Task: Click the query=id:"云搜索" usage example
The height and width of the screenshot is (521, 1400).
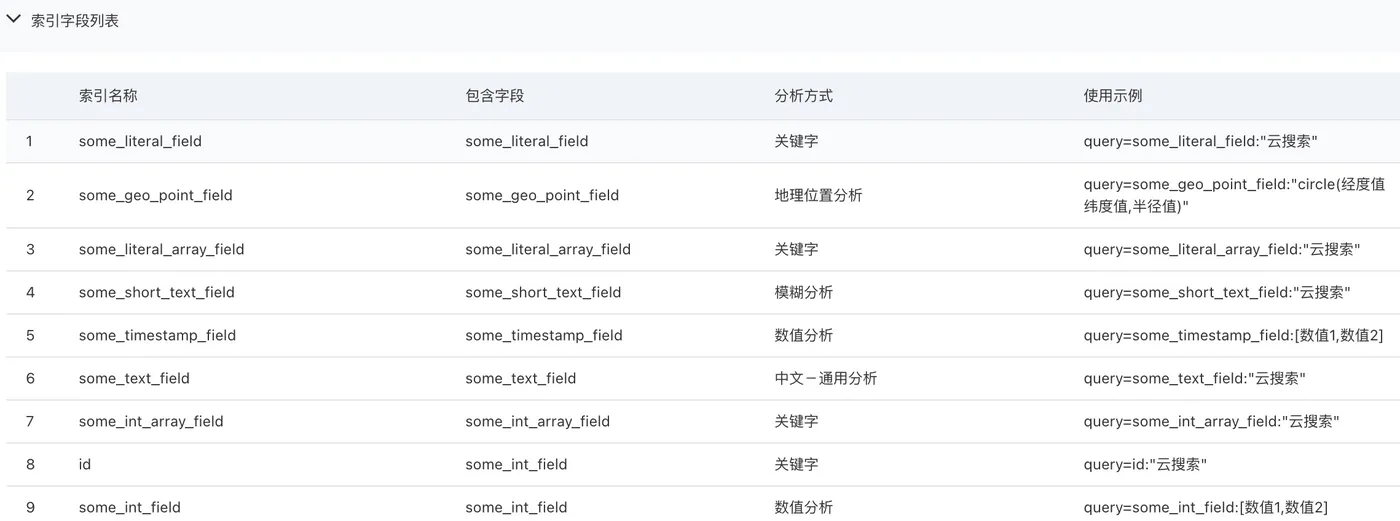Action: click(1145, 464)
